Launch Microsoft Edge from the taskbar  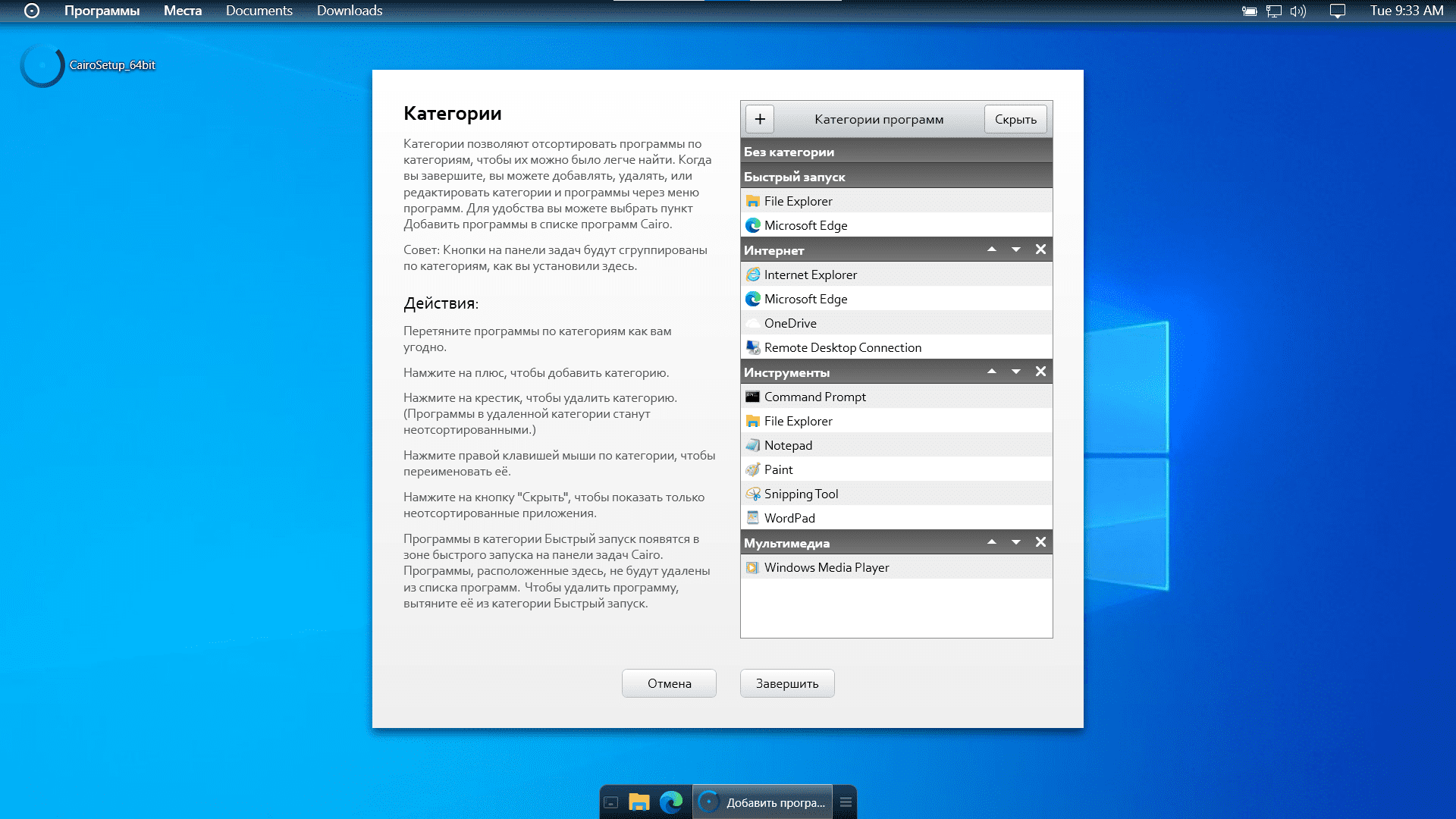pos(670,802)
